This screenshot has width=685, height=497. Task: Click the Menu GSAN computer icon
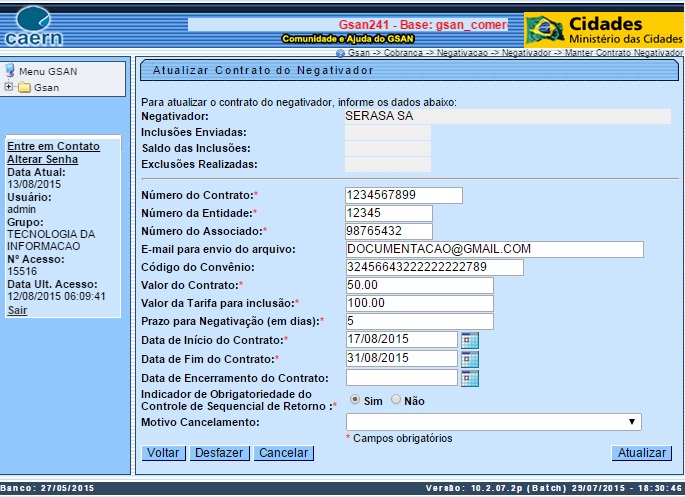tap(10, 71)
